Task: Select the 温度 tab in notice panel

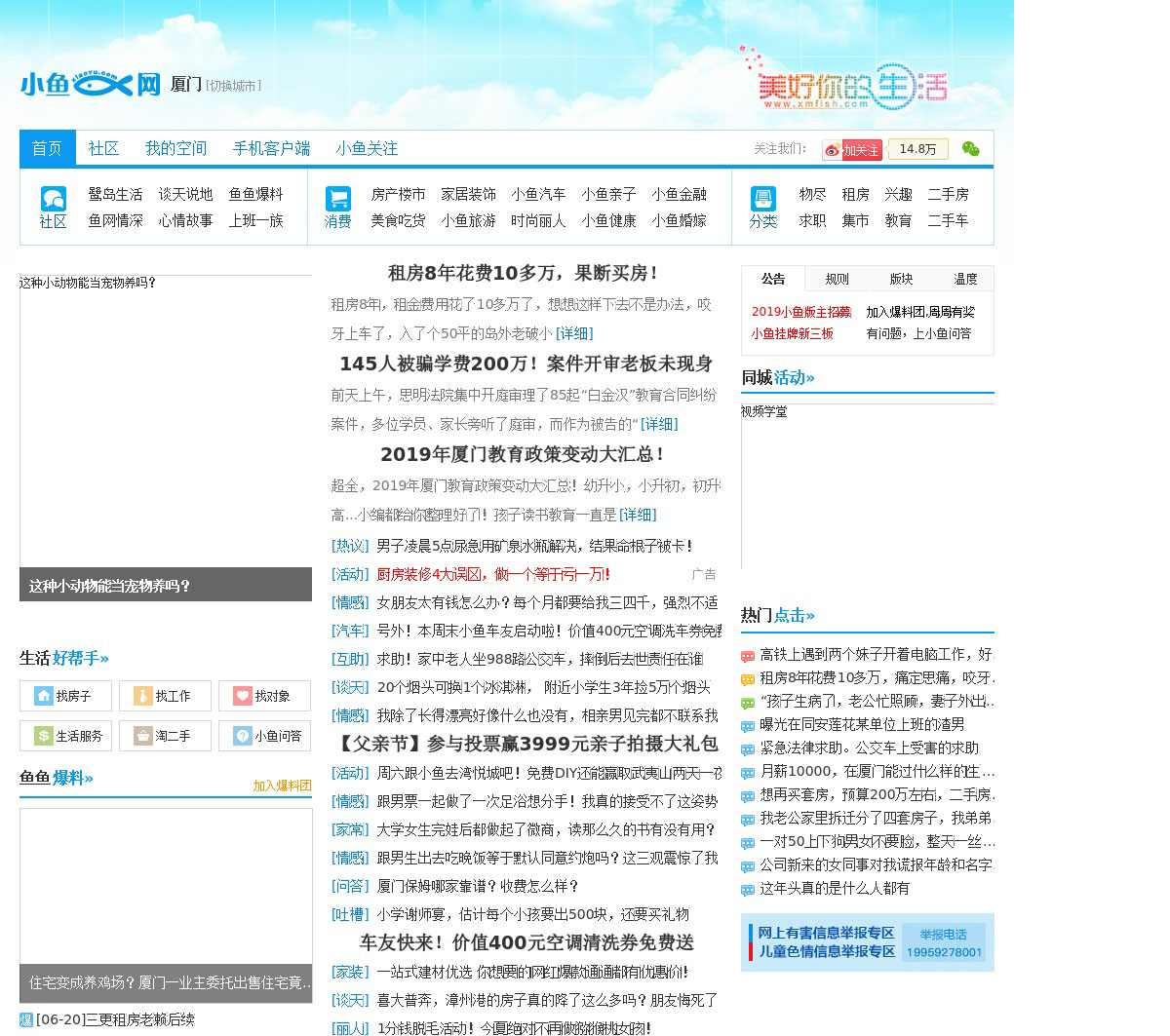Action: click(x=965, y=279)
